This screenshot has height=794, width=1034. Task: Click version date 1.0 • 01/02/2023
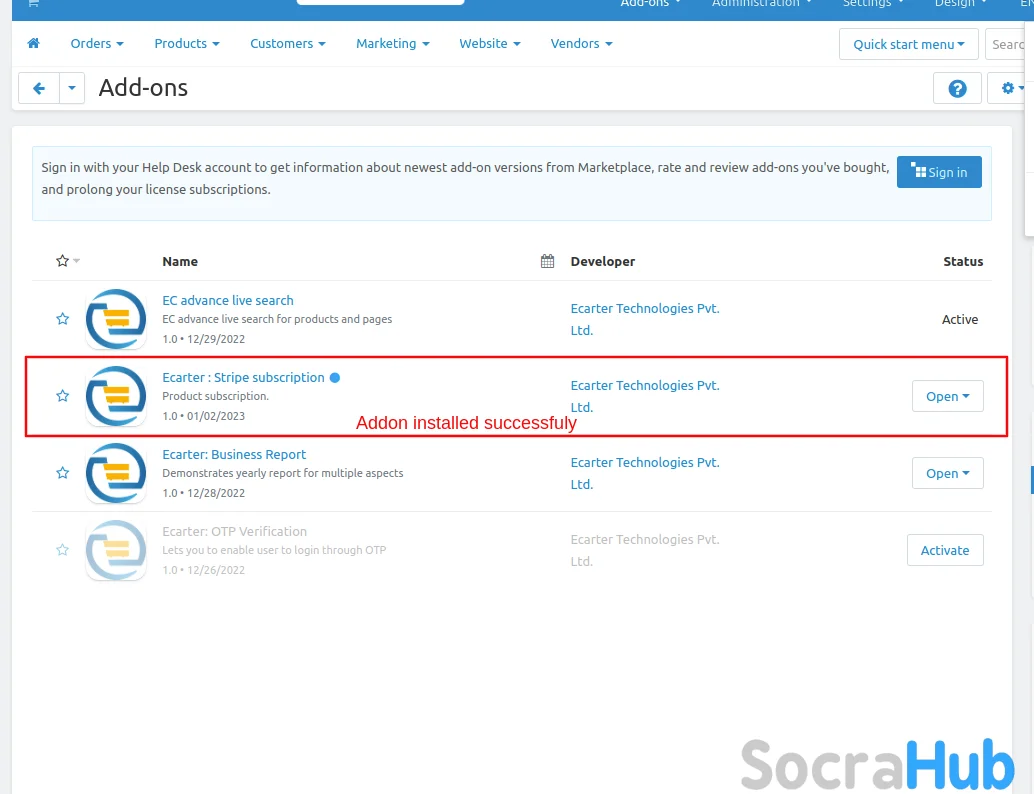pyautogui.click(x=204, y=416)
